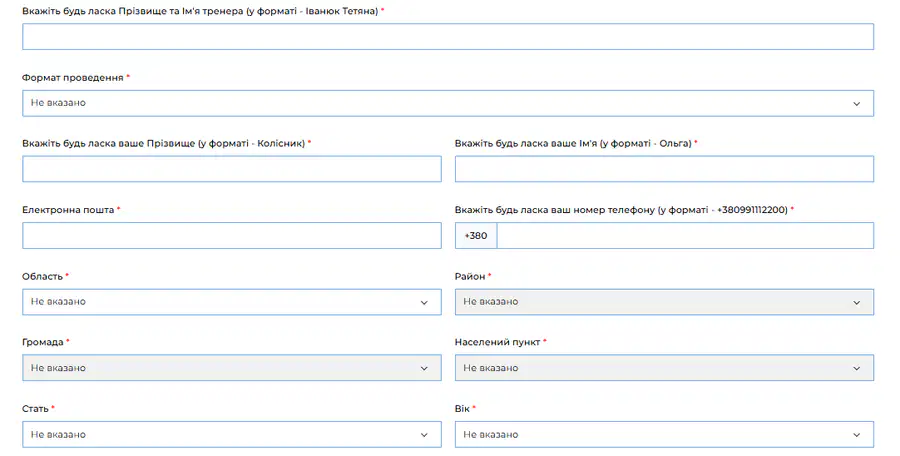Image resolution: width=900 pixels, height=456 pixels.
Task: Click the phone number label with +380991112200
Action: click(x=622, y=210)
